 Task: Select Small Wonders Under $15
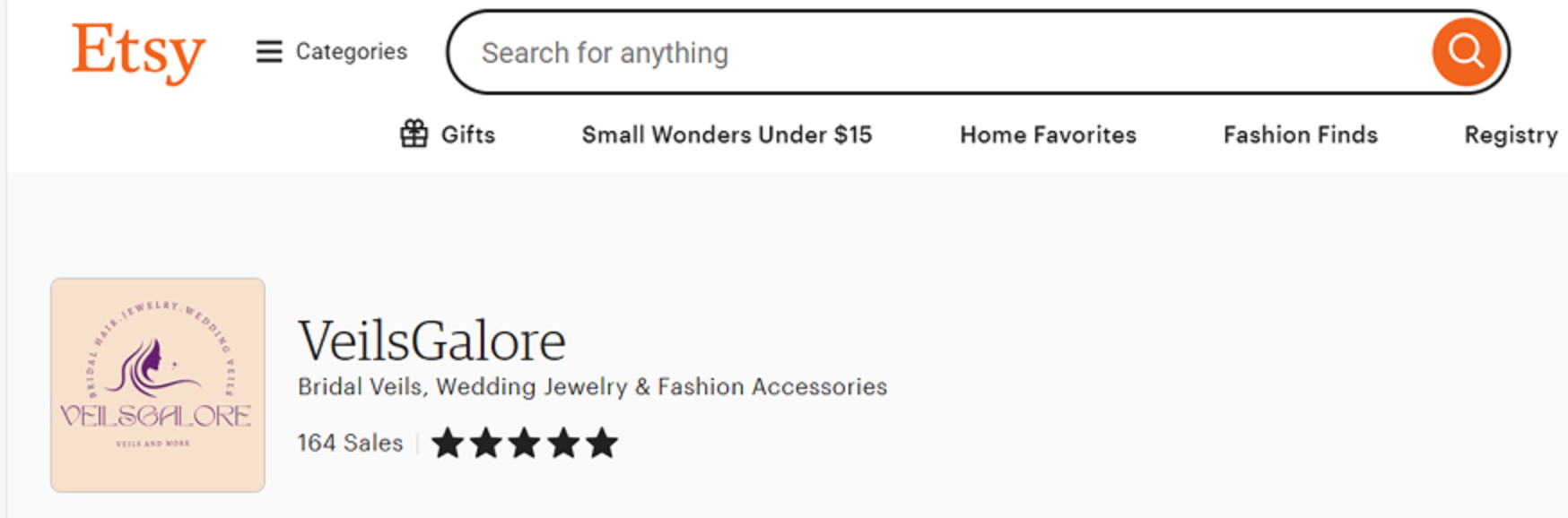tap(727, 134)
